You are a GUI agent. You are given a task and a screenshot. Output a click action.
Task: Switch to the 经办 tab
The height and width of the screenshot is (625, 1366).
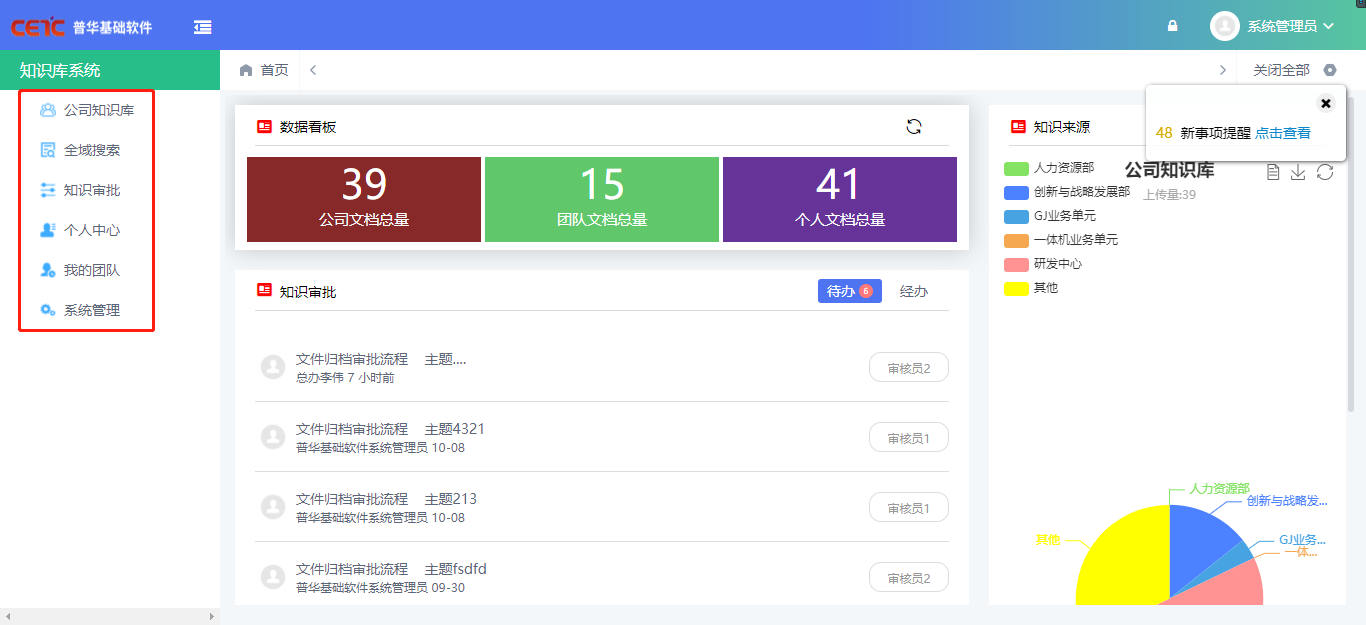click(x=913, y=291)
